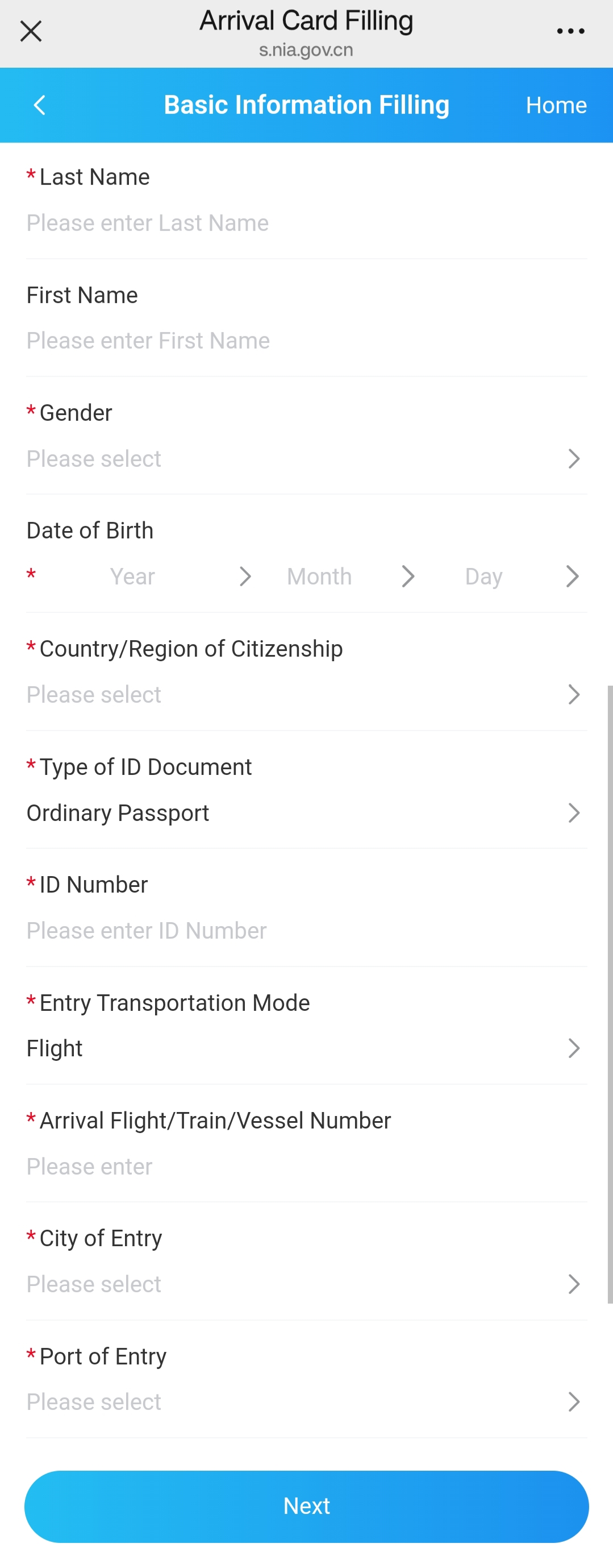Tap the chevron icon beside Day
The image size is (613, 1568).
tap(572, 576)
